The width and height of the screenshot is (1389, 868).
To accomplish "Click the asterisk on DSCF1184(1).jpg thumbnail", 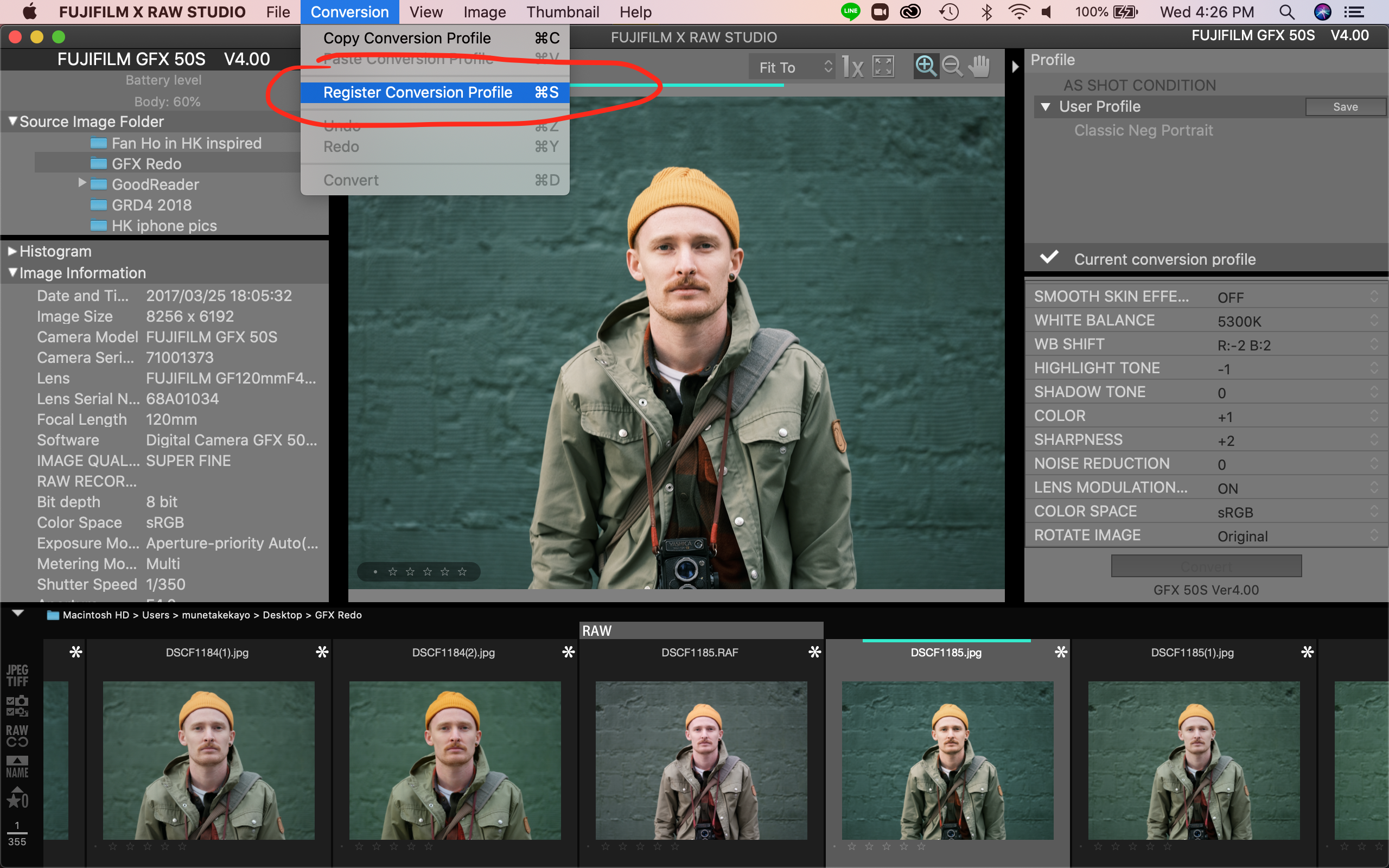I will [x=322, y=652].
